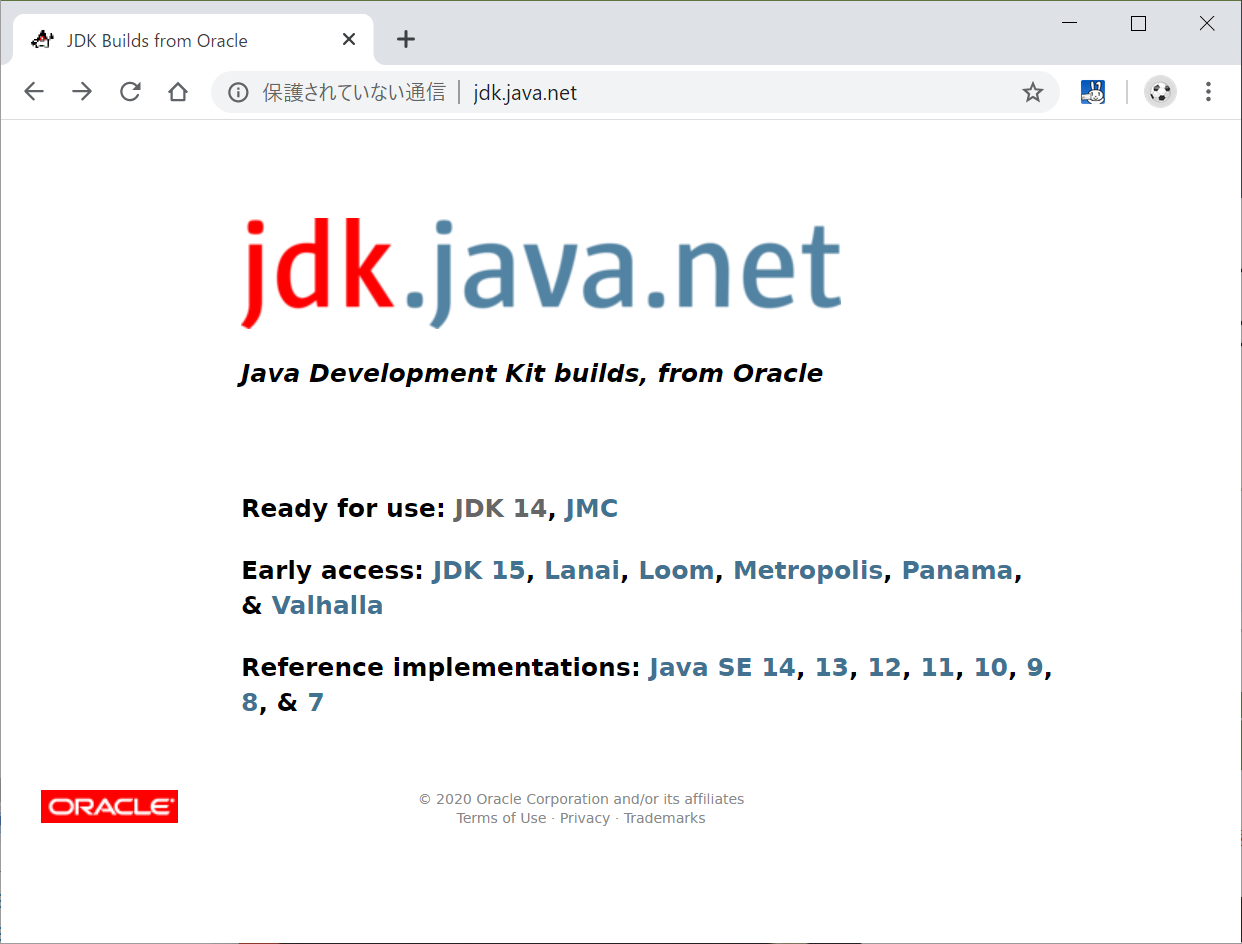1242x944 pixels.
Task: Open the browser home page
Action: tap(178, 92)
